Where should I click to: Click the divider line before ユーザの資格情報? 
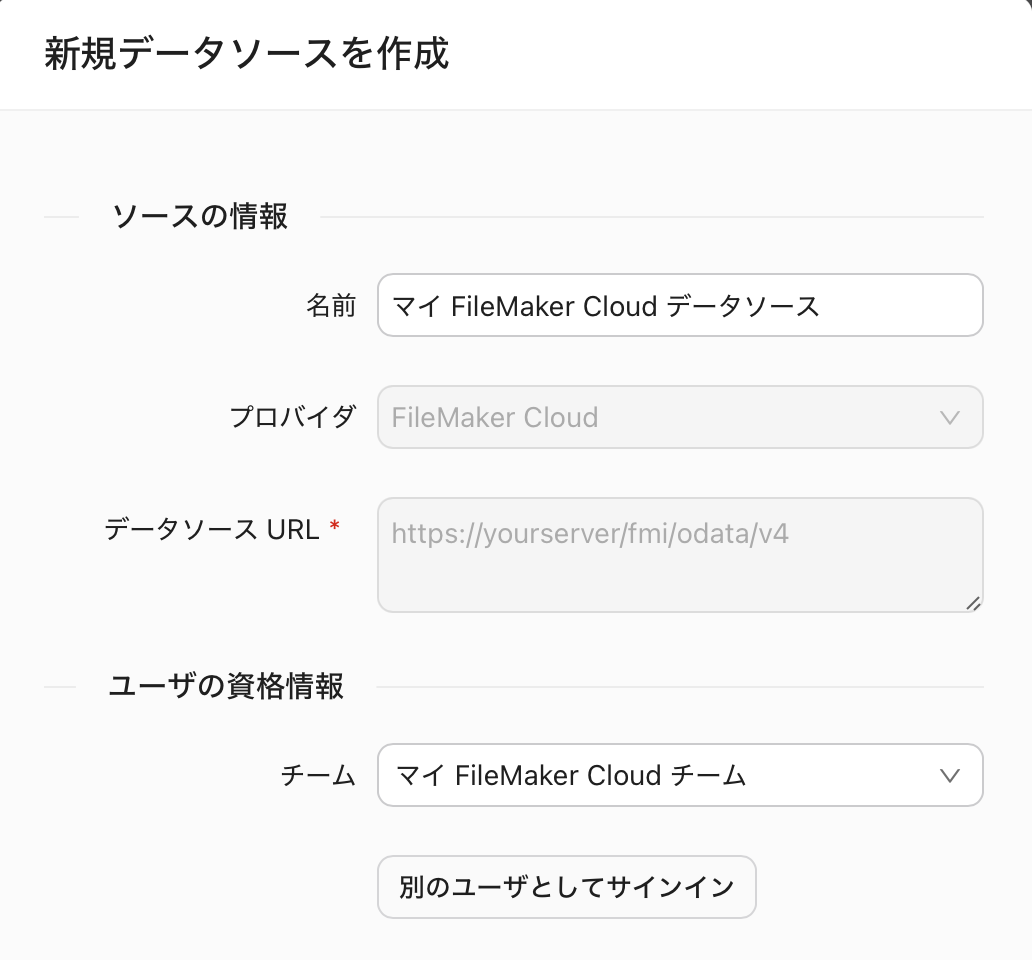(65, 687)
